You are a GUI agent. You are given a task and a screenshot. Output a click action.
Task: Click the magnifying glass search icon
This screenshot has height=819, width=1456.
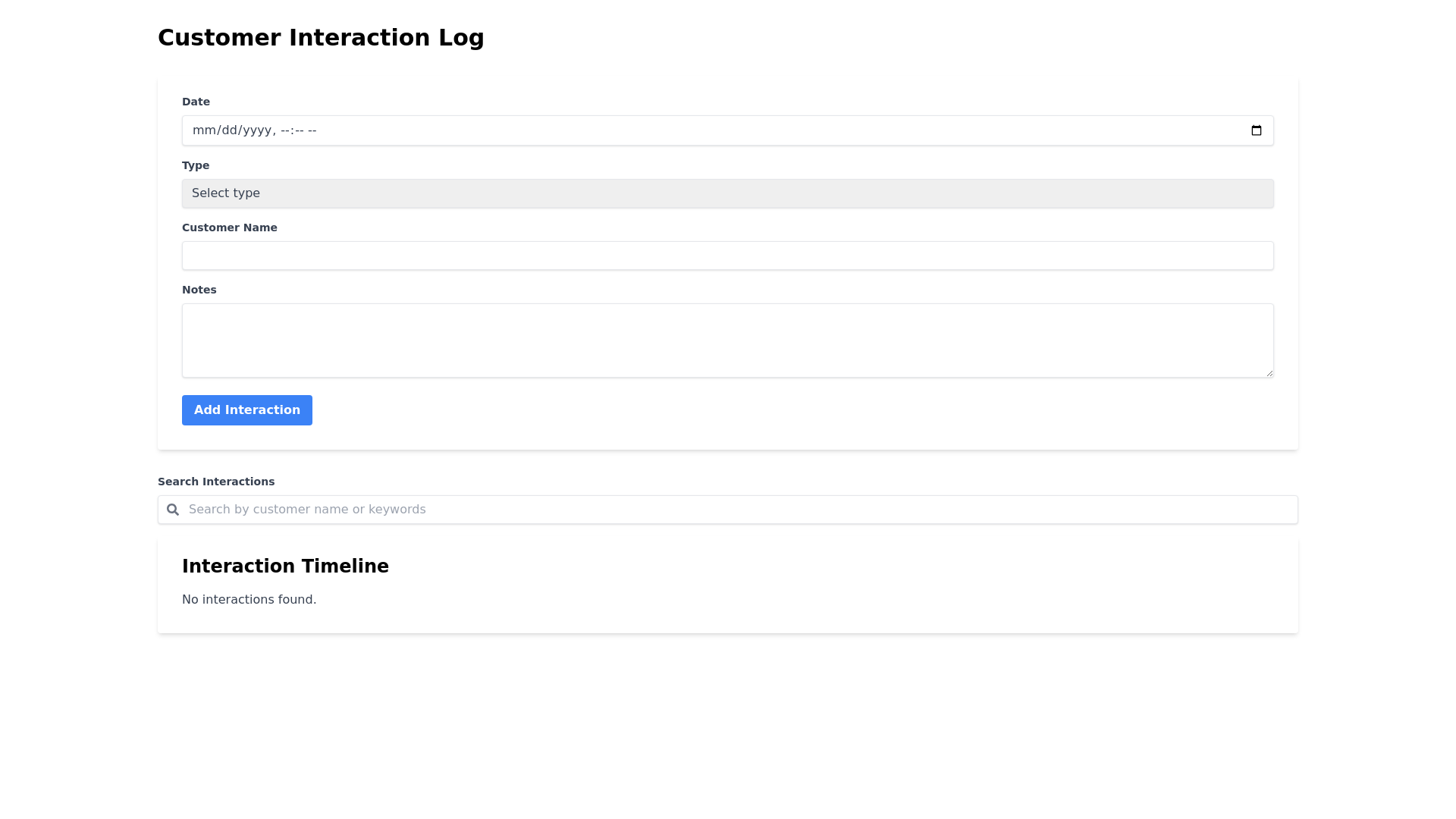pos(173,510)
